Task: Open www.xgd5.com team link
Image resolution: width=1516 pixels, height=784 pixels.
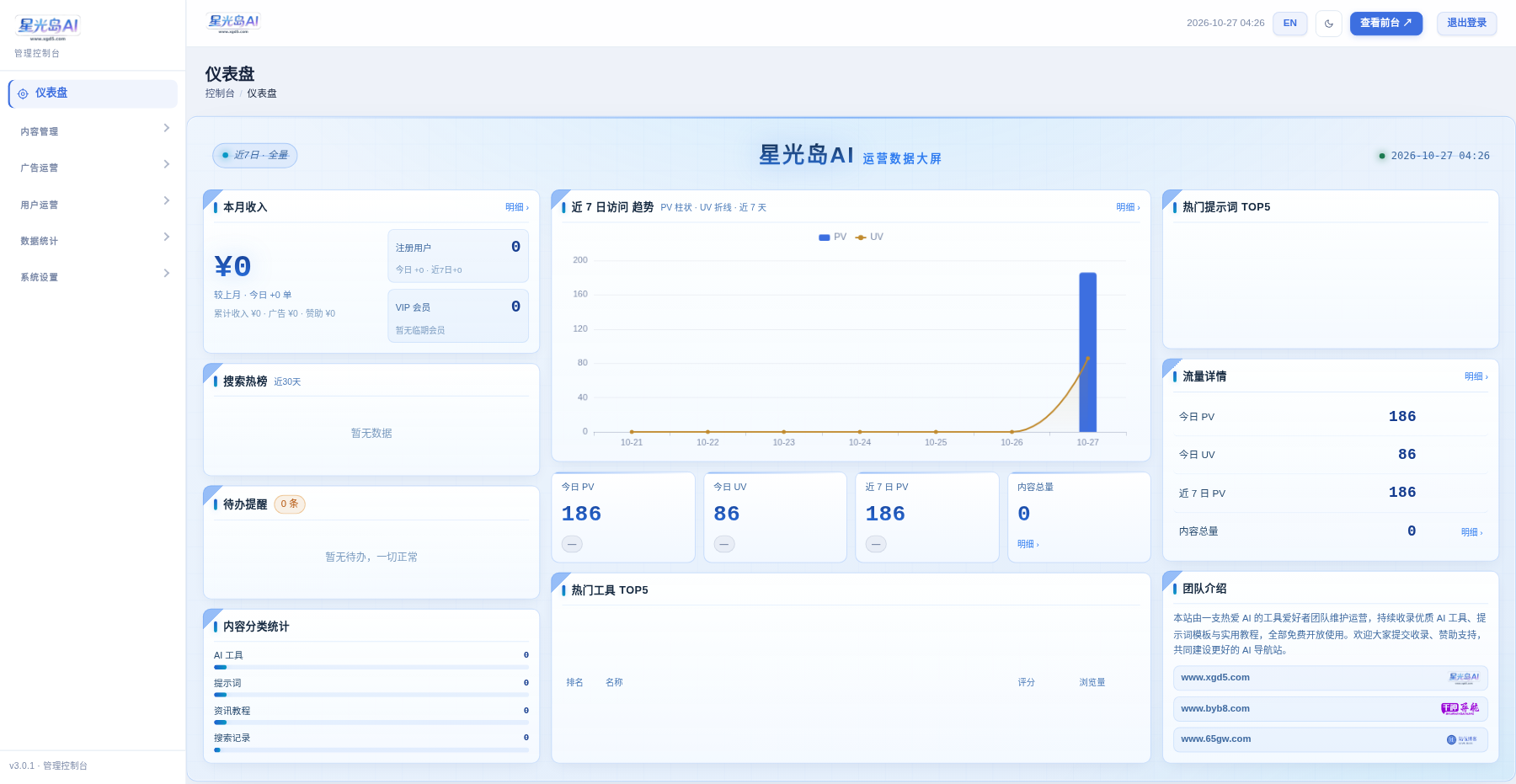Action: pos(1330,678)
